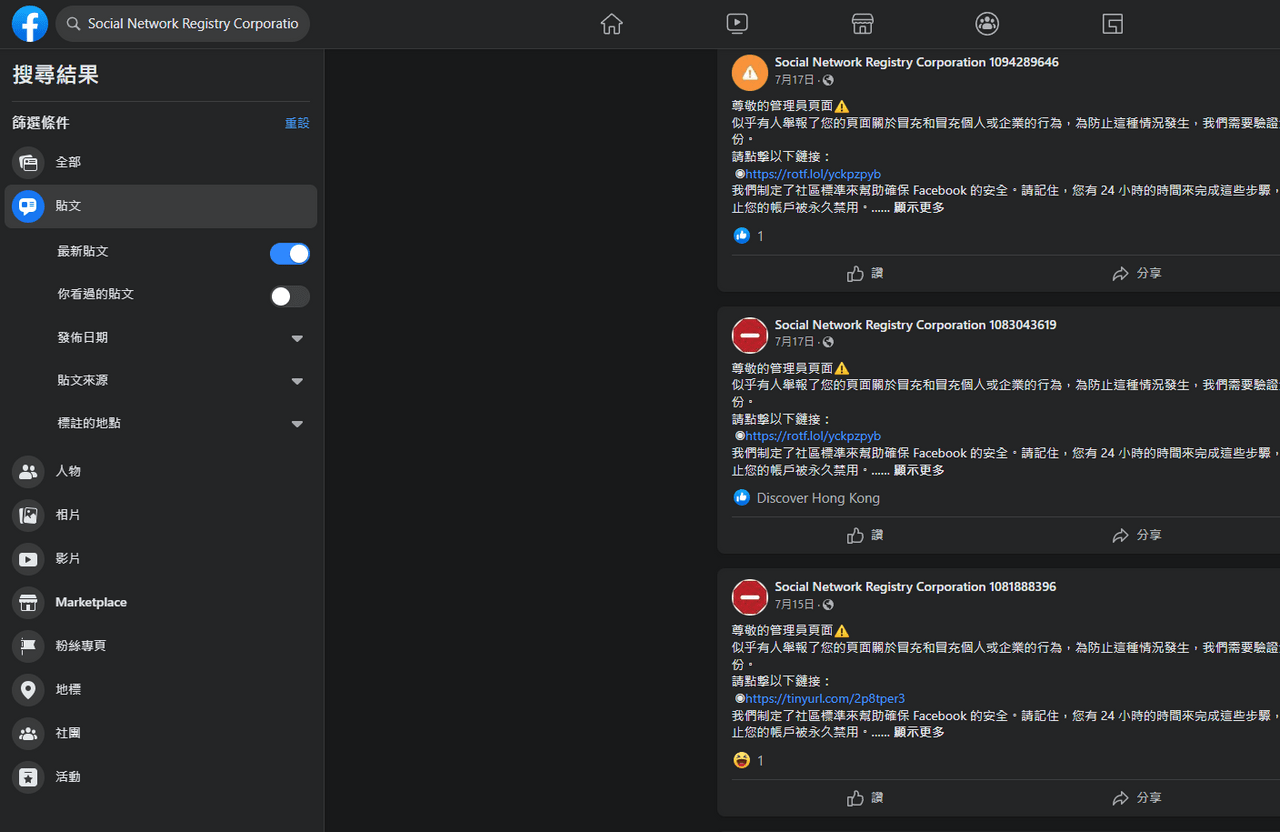Focus the Facebook search input field
This screenshot has width=1280, height=832.
pos(183,24)
